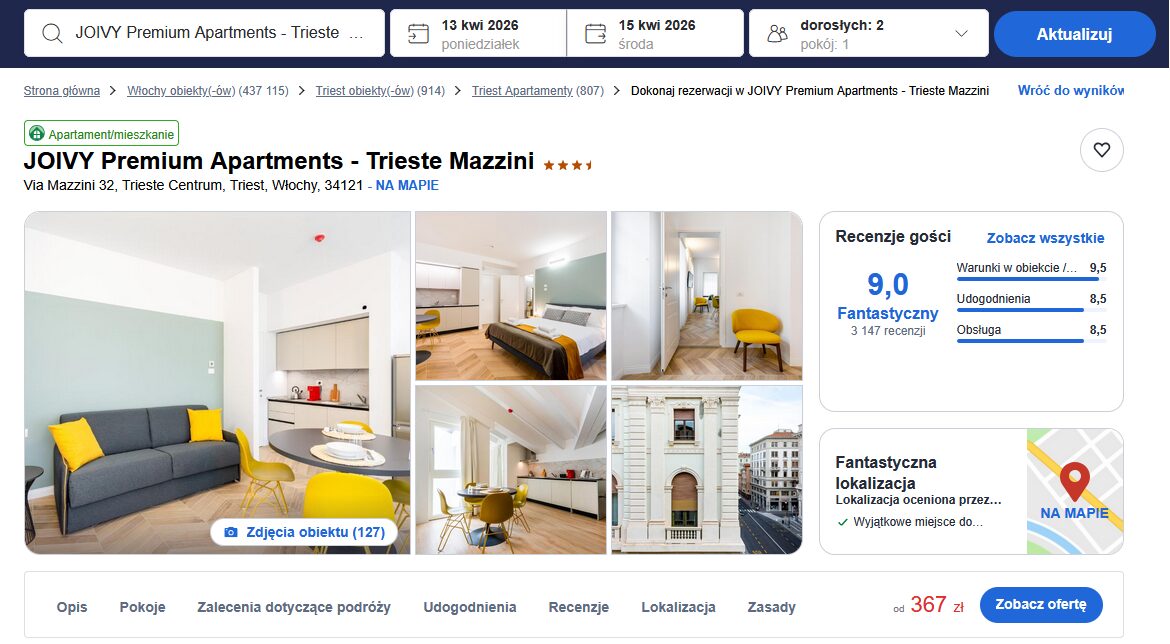Click the Aktualizuj button

pos(1074,34)
